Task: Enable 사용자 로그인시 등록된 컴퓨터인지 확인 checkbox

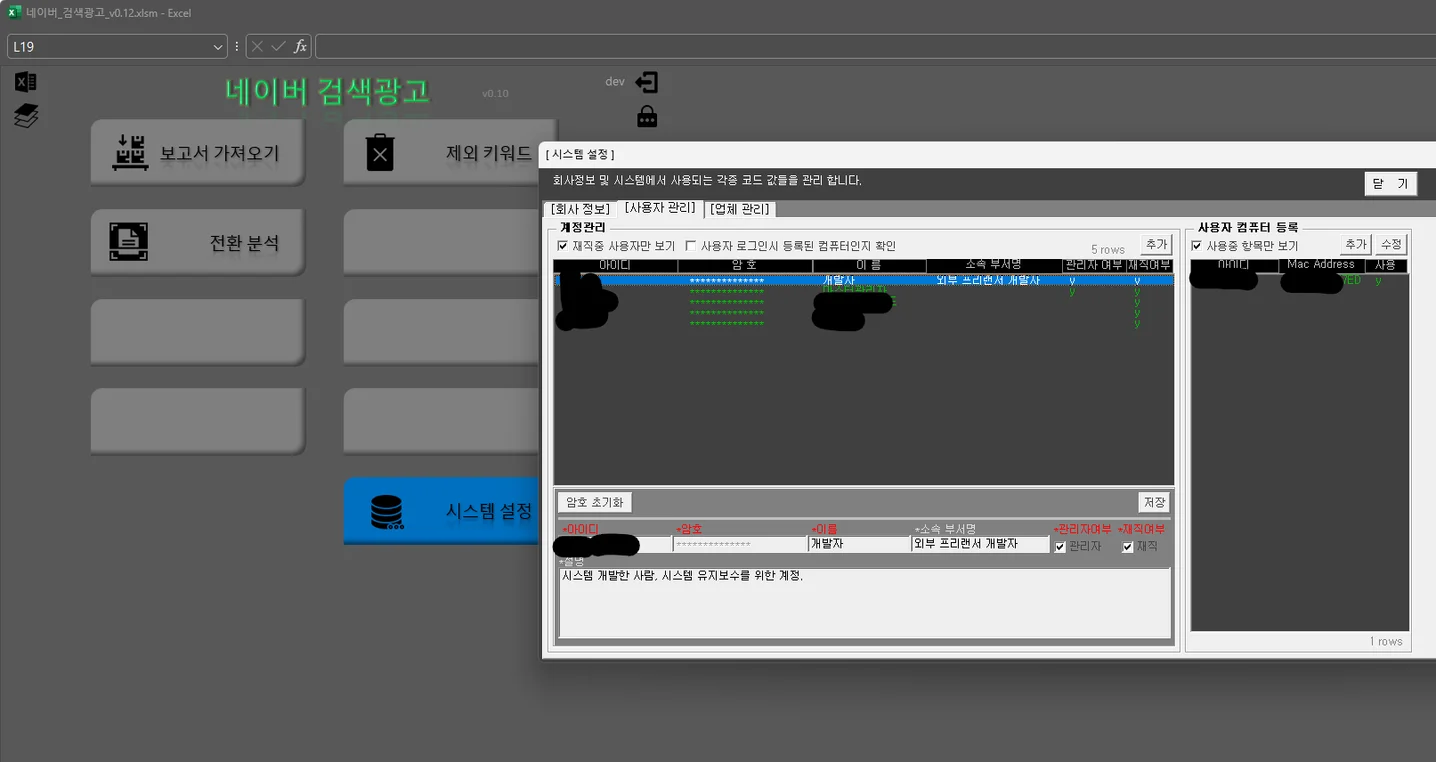Action: click(x=691, y=246)
